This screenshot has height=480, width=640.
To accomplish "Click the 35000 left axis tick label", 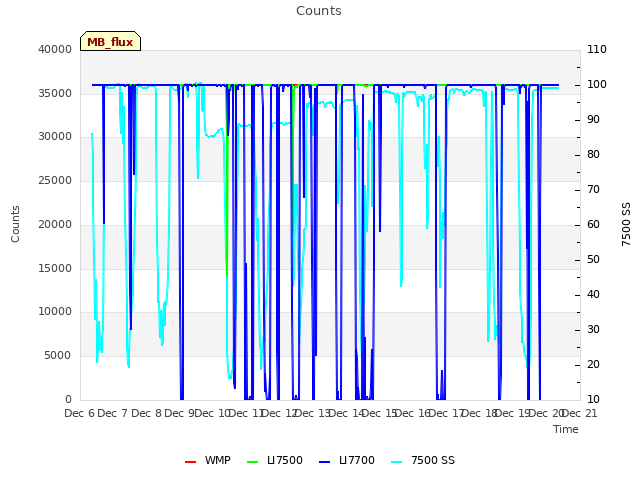I will pyautogui.click(x=55, y=93).
